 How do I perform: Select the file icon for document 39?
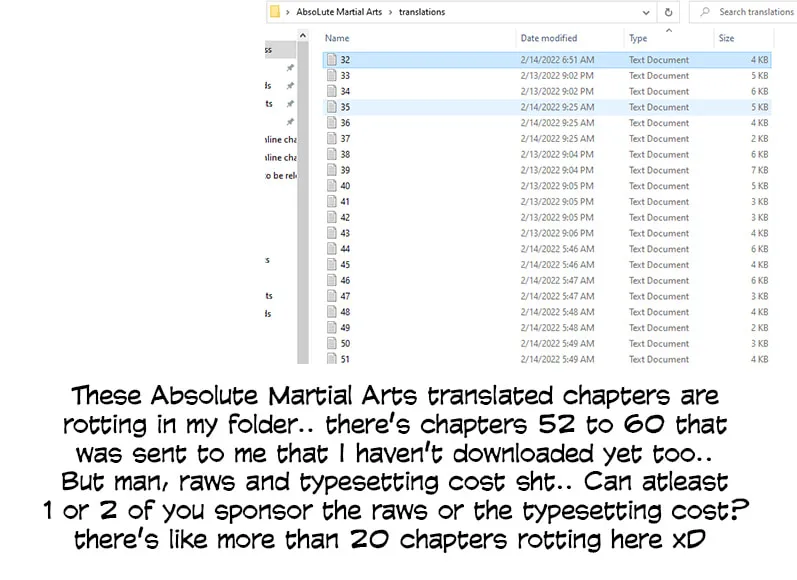(x=332, y=170)
